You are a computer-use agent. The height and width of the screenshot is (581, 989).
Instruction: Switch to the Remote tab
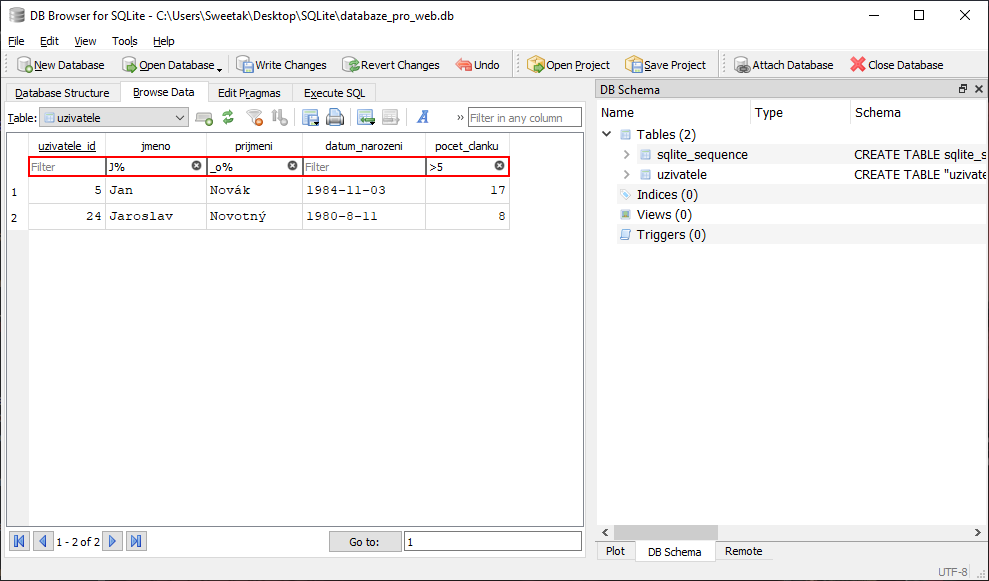click(743, 551)
